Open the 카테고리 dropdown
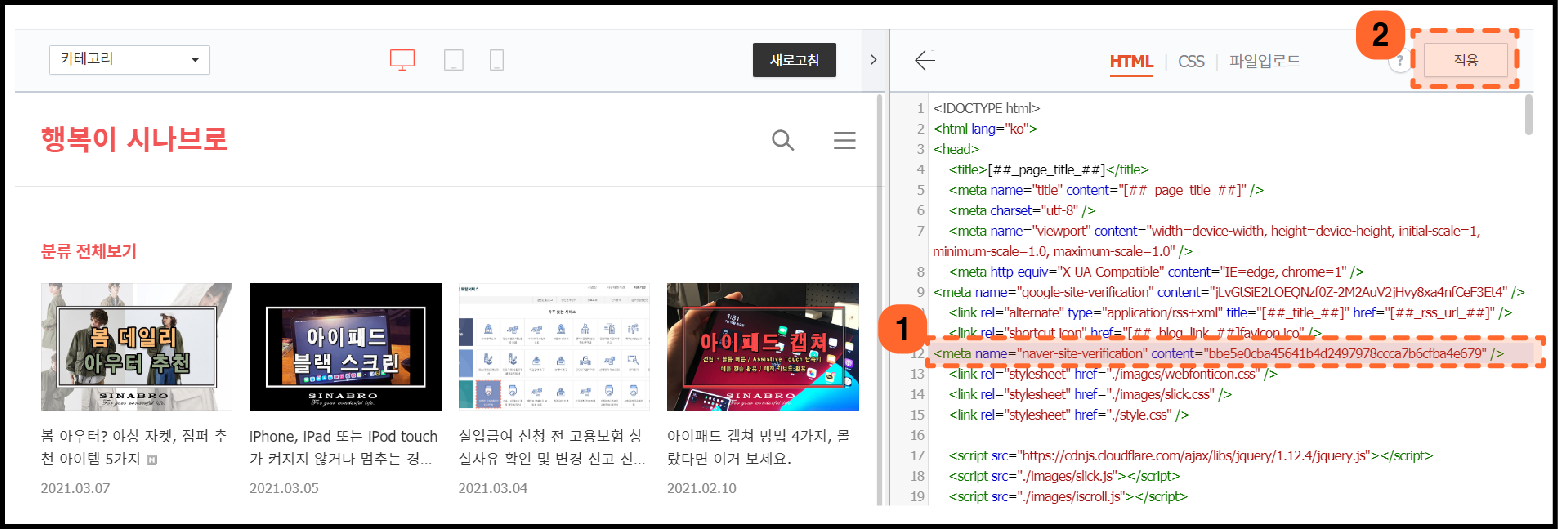 129,59
